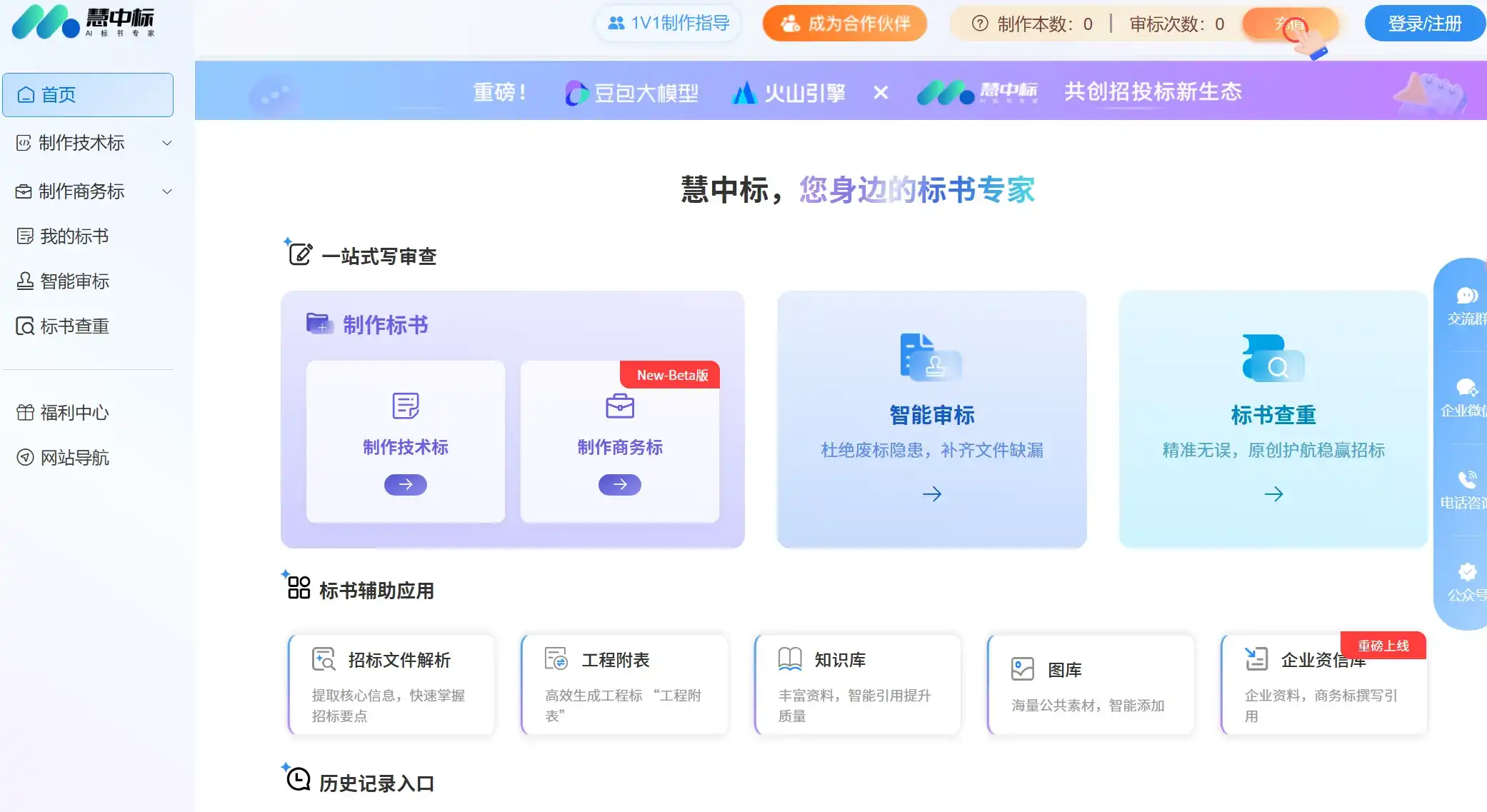Click the 1V1制作指导 button
This screenshot has width=1487, height=812.
tap(668, 24)
